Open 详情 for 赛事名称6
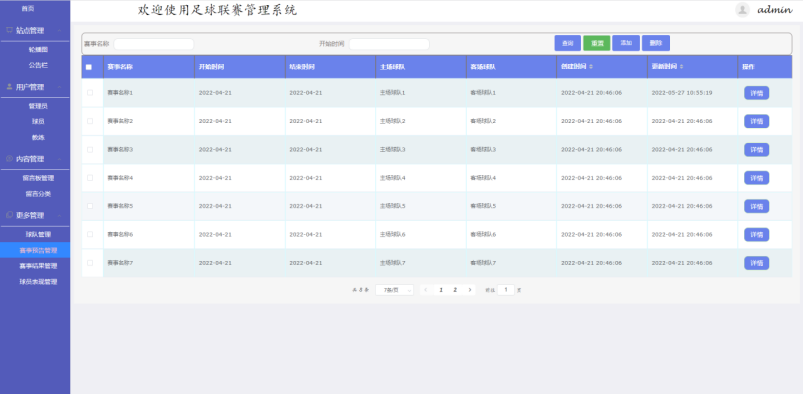803x394 pixels. click(756, 235)
